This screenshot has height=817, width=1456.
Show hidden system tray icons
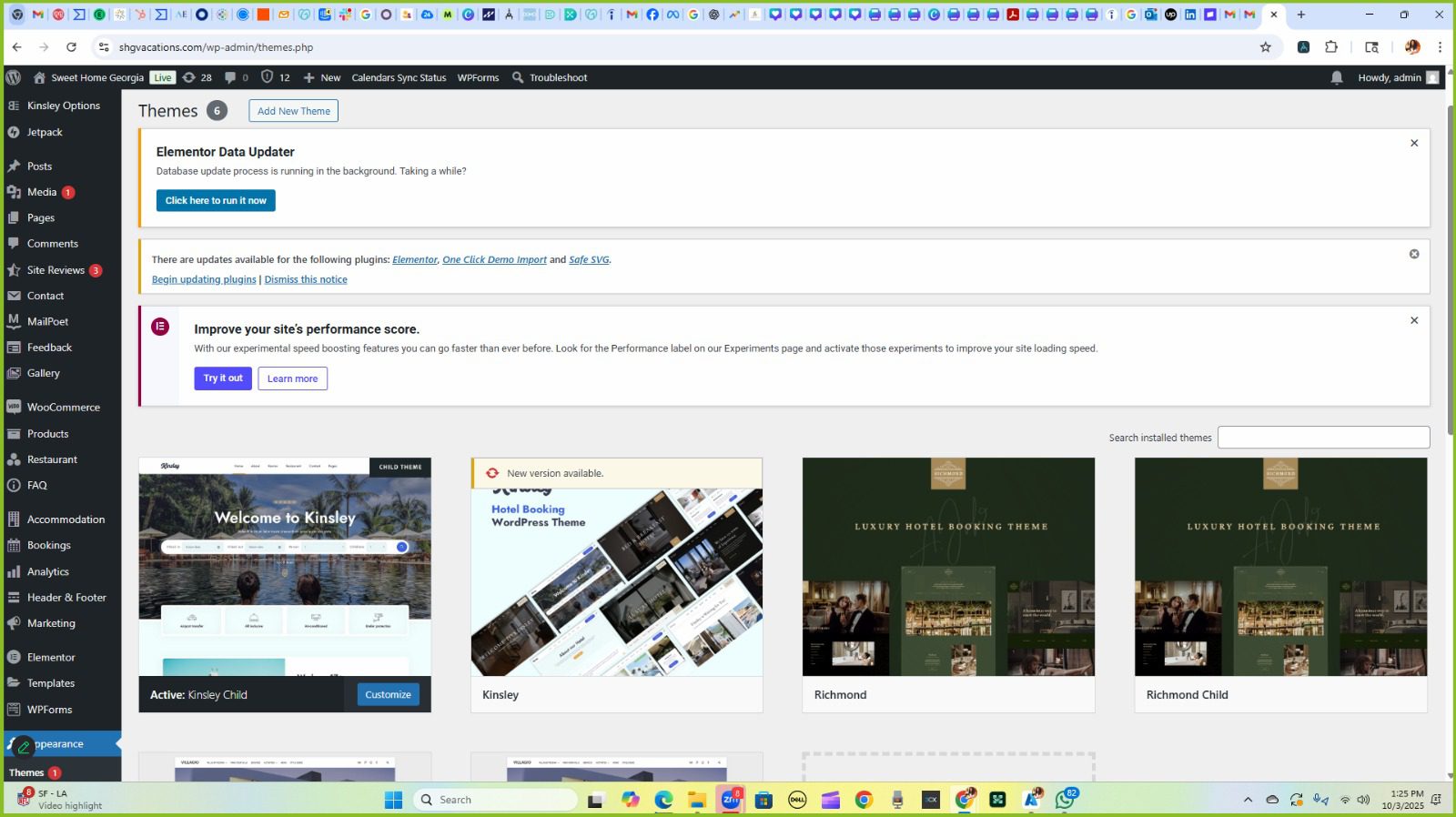click(1248, 800)
